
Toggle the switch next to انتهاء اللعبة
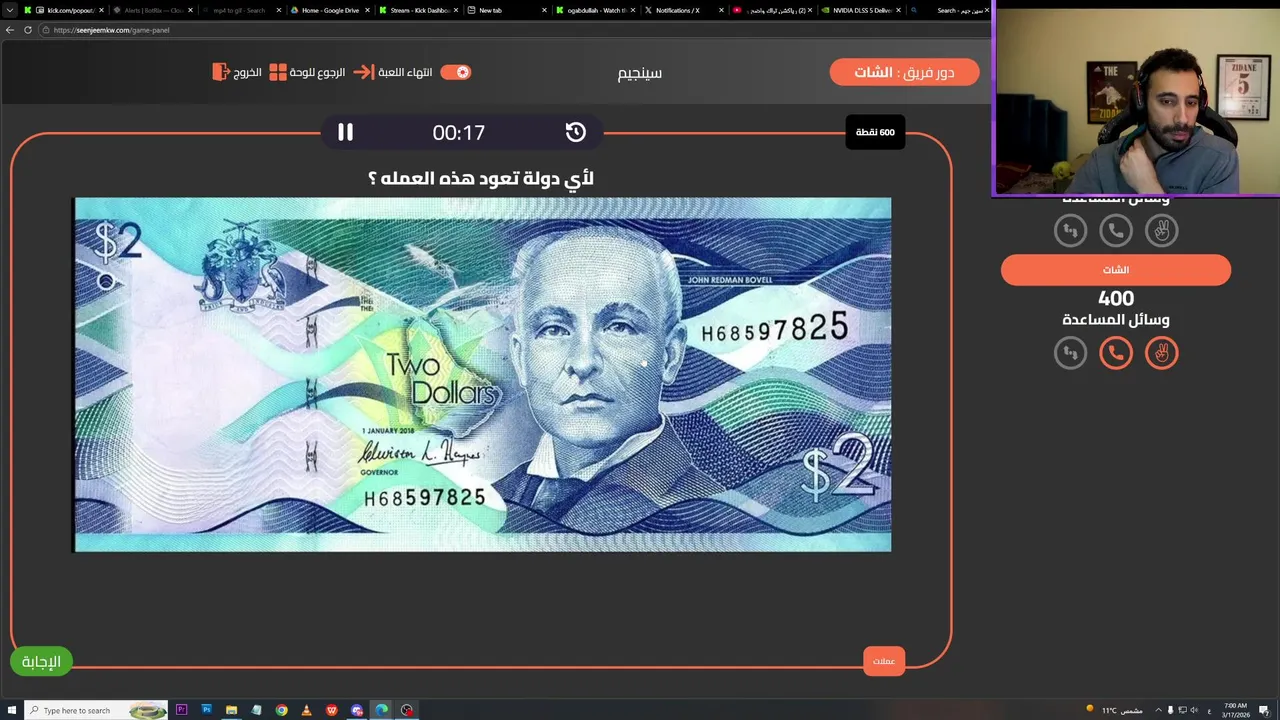pyautogui.click(x=456, y=72)
